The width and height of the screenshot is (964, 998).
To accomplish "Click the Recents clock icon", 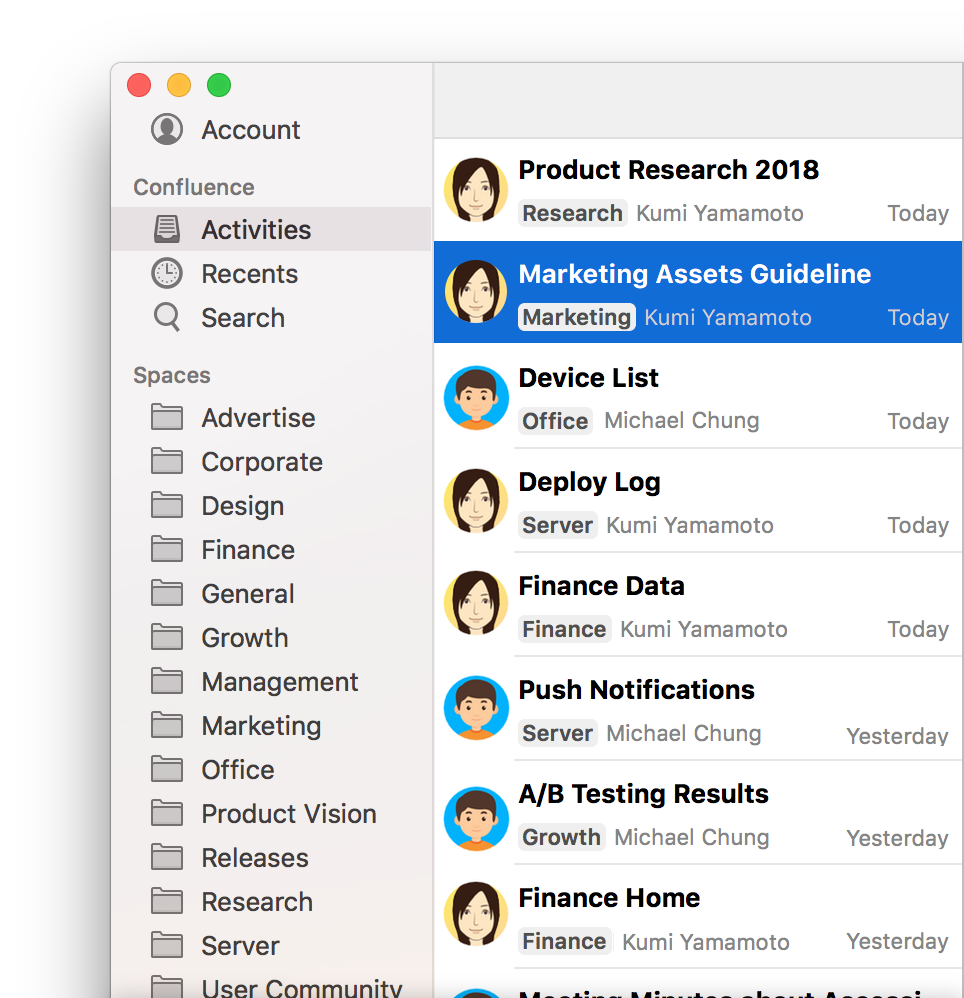I will (167, 273).
